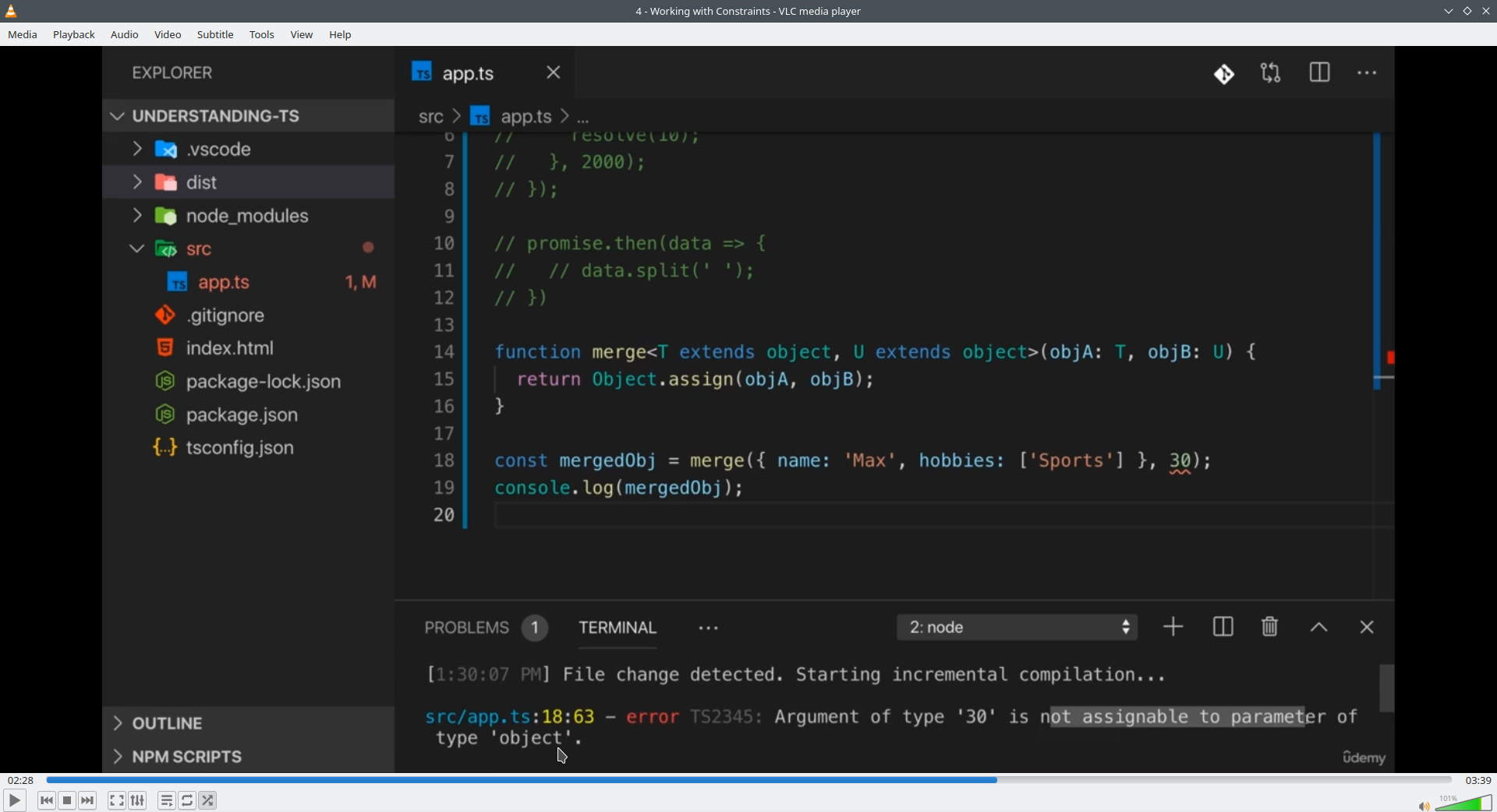Screen dimensions: 1497x812
Task: Split the terminal pane
Action: tap(1223, 627)
